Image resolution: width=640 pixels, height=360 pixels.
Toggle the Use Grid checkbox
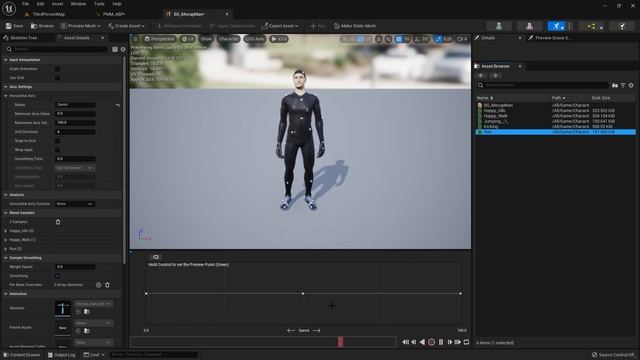[57, 78]
